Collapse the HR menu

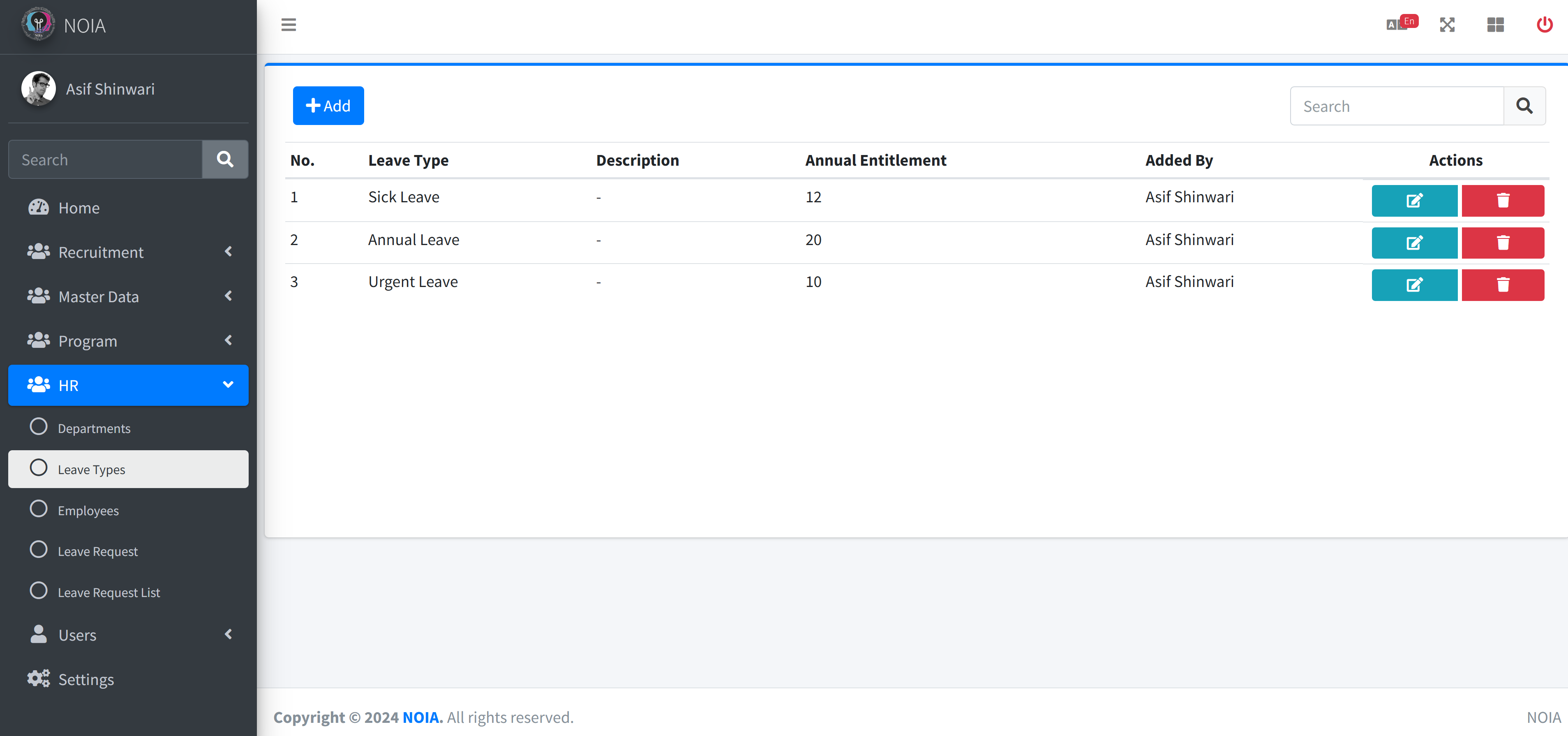click(x=128, y=385)
